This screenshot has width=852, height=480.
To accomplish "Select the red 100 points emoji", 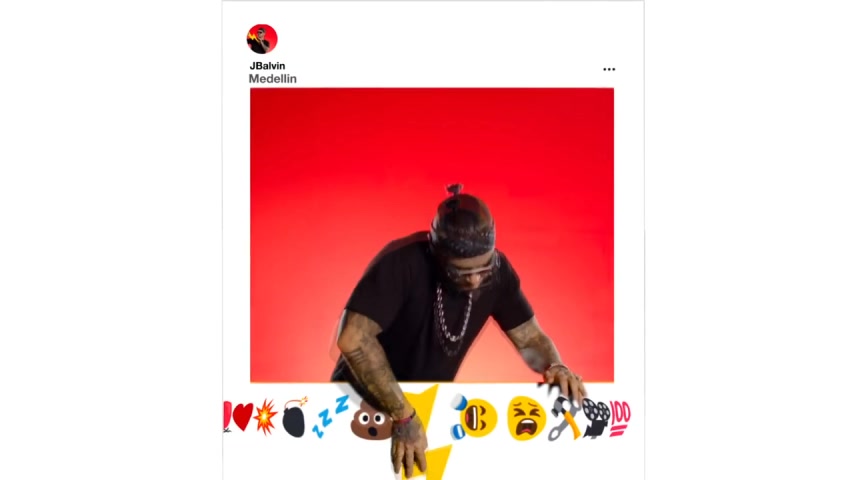I will point(620,419).
